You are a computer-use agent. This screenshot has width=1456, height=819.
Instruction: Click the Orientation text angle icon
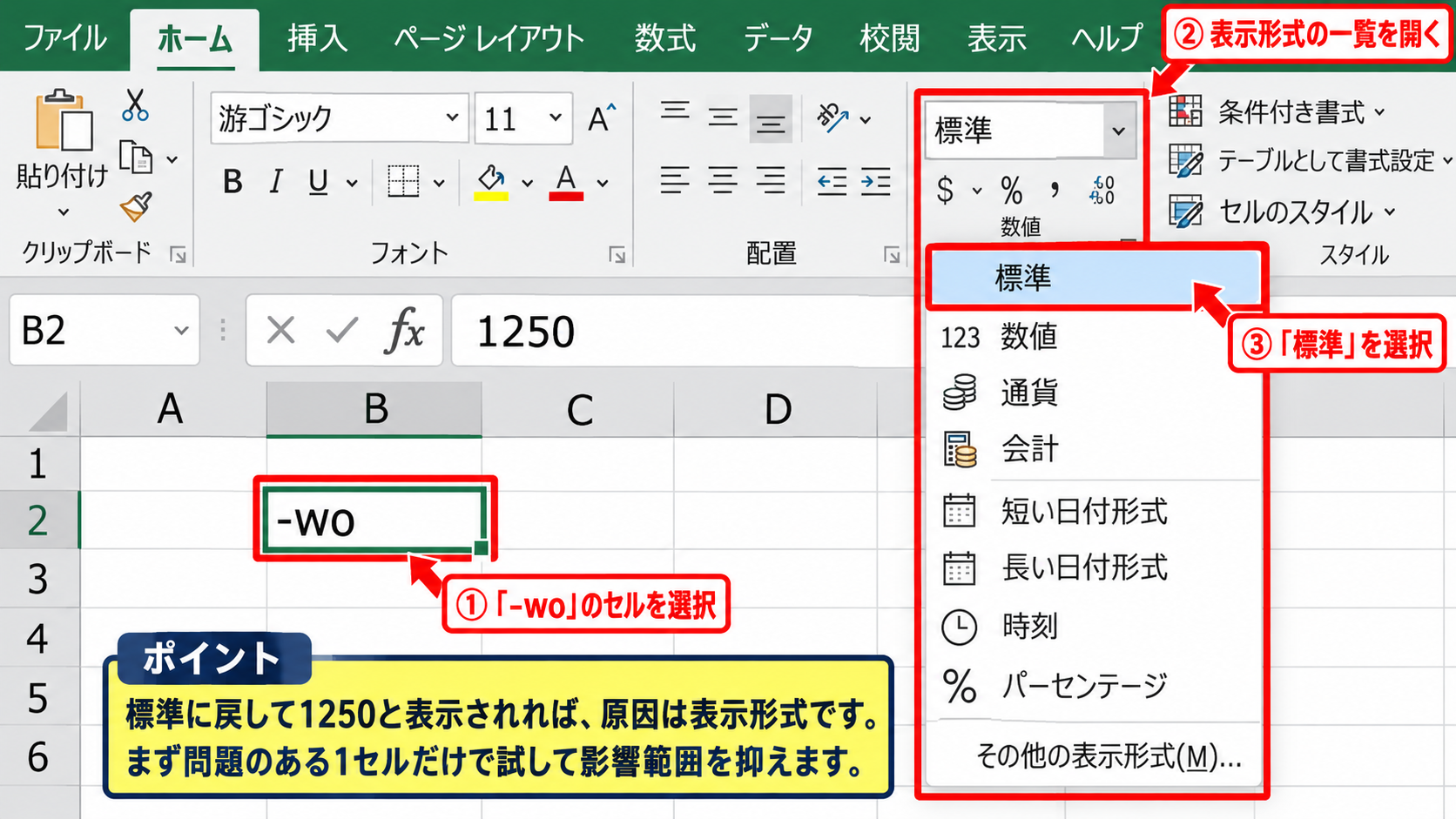click(x=832, y=117)
